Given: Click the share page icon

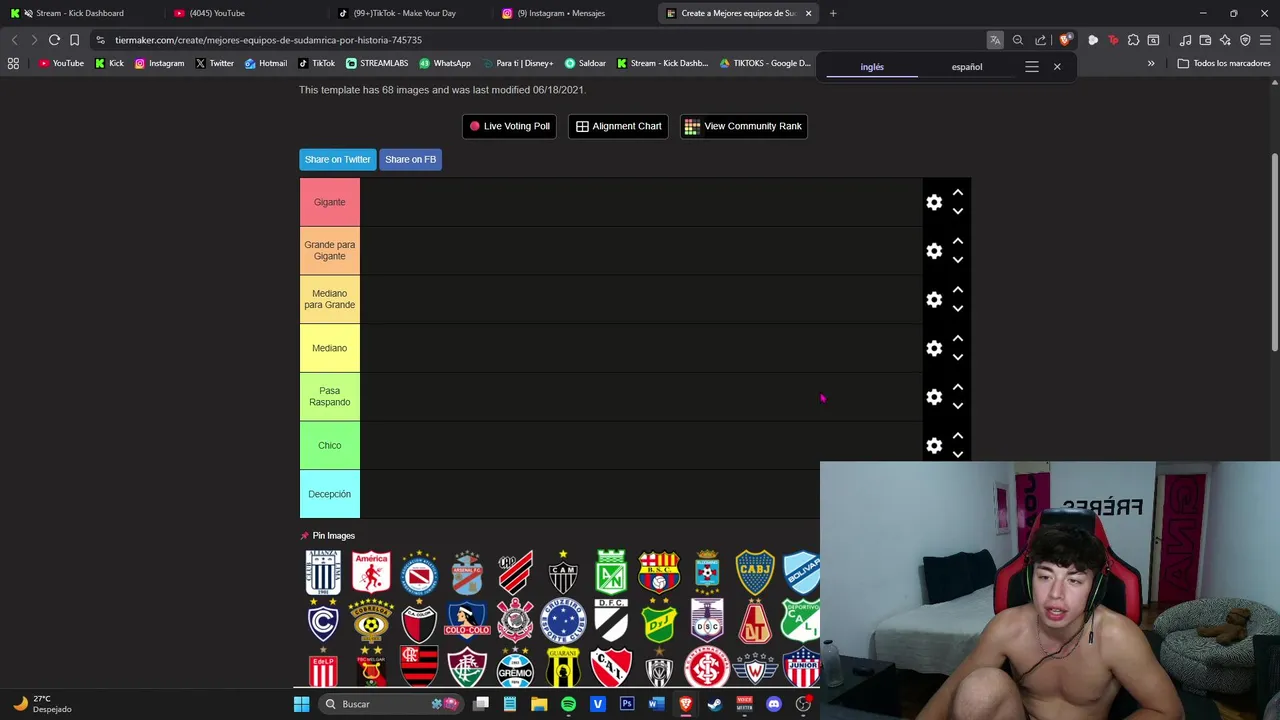Looking at the screenshot, I should tap(1040, 40).
